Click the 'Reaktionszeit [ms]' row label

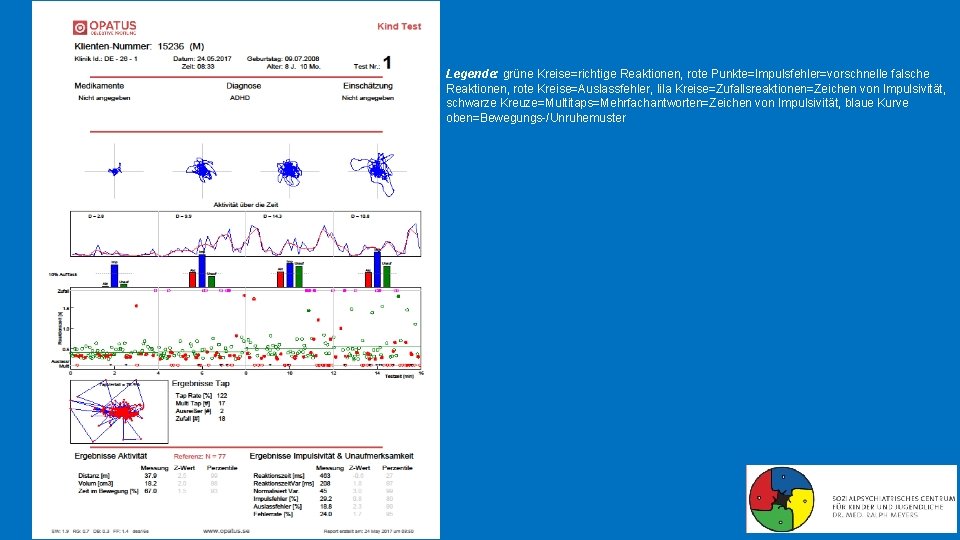(x=279, y=476)
